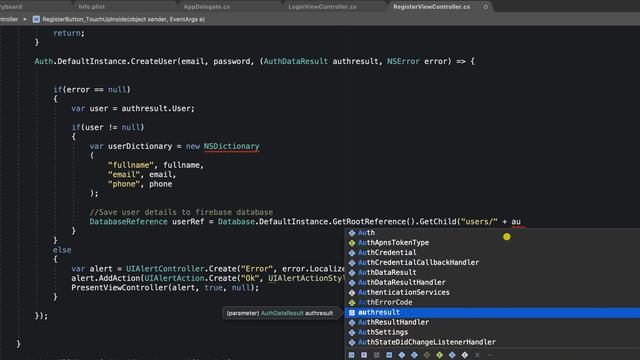Viewport: 640px width, 360px height.
Task: Open the RegisterButton_TouchUpInside member breadcrumb dropdown
Action: [x=123, y=19]
